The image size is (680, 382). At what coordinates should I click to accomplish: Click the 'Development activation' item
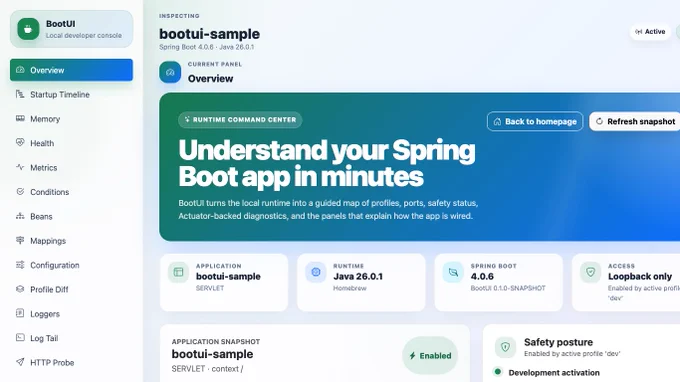[x=554, y=372]
